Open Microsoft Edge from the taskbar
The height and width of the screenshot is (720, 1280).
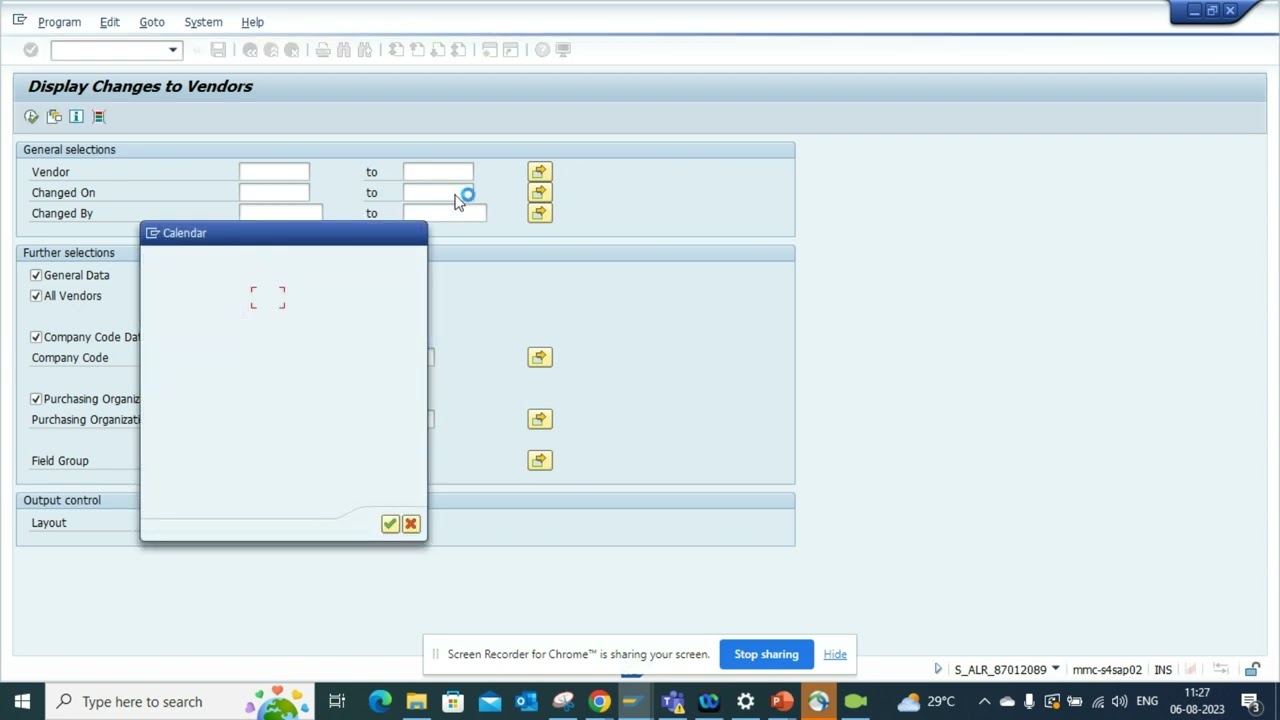[380, 701]
